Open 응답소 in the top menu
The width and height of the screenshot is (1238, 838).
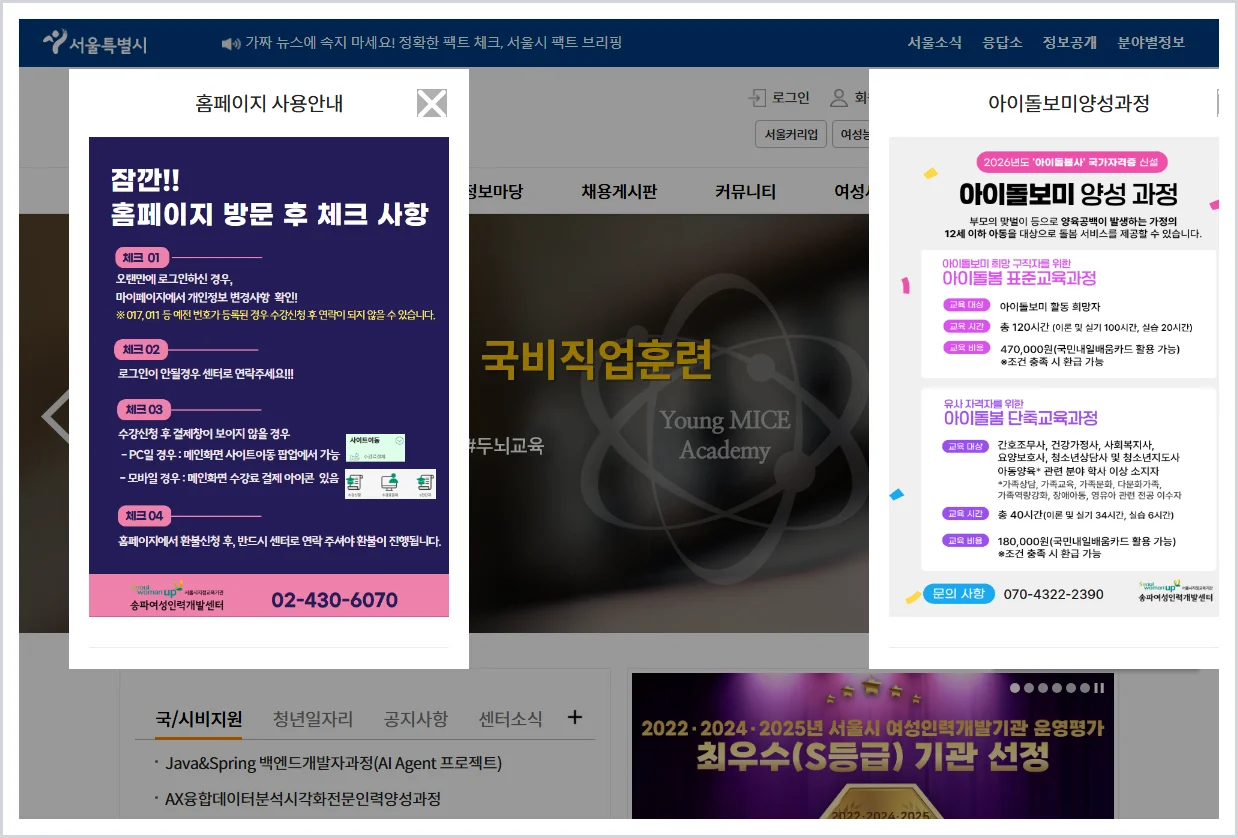point(1002,42)
